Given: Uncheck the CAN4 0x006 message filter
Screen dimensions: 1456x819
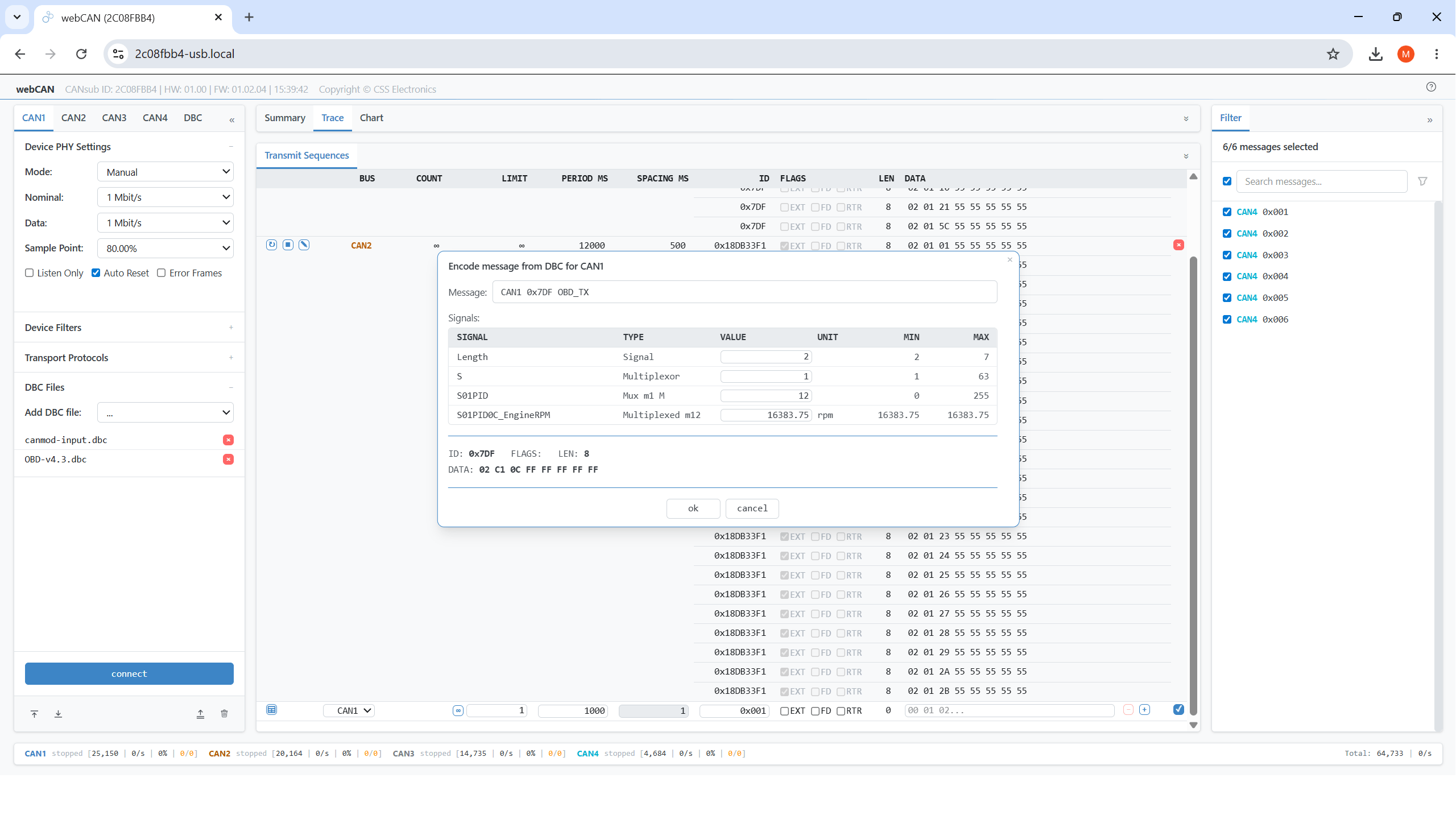Looking at the screenshot, I should coord(1227,320).
